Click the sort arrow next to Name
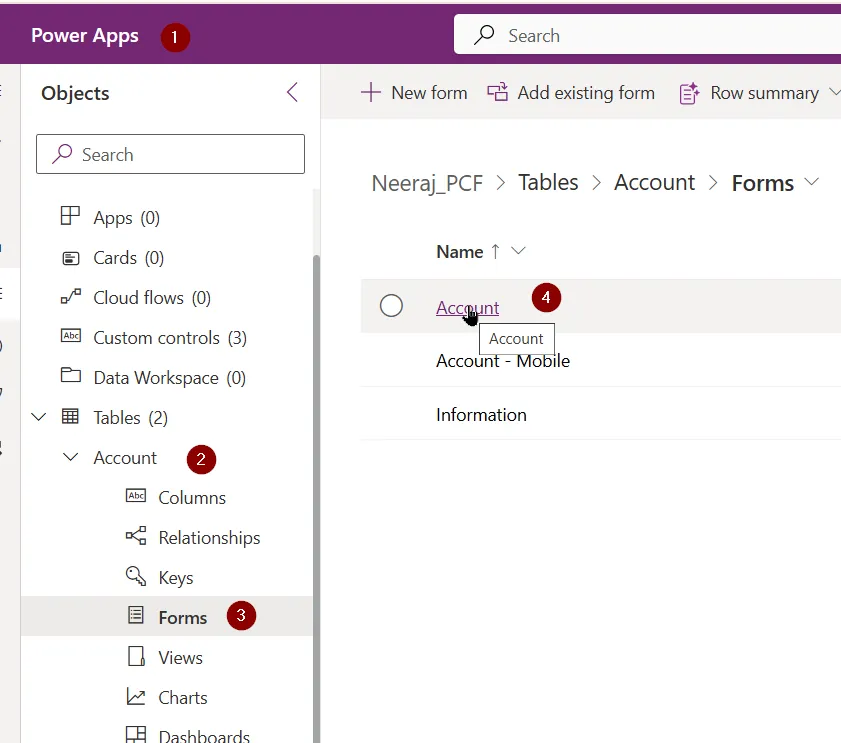Viewport: 841px width, 743px height. (496, 251)
